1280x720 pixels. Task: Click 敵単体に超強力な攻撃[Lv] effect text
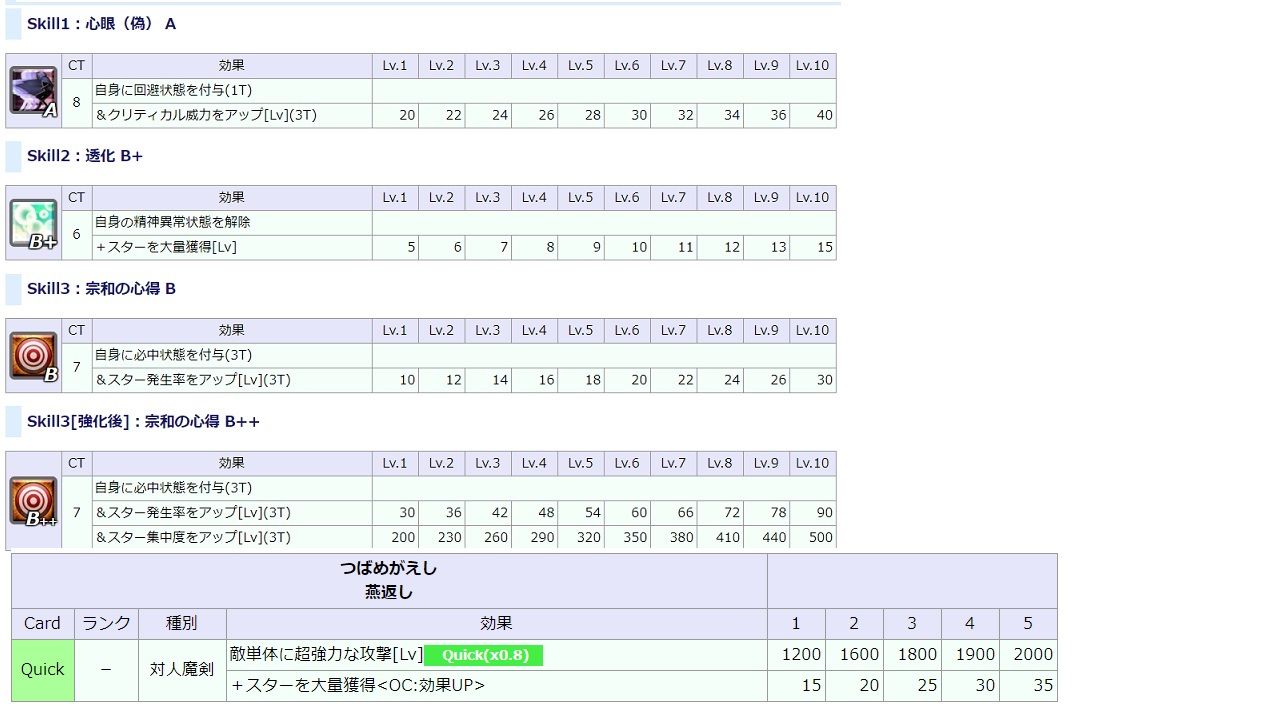pos(327,655)
